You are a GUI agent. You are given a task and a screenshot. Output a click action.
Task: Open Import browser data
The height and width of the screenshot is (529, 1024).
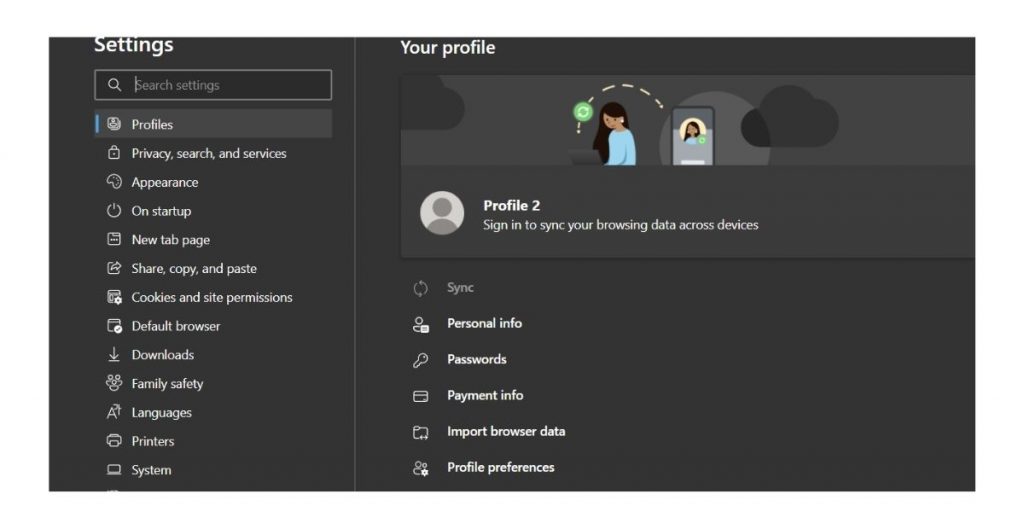pos(505,431)
